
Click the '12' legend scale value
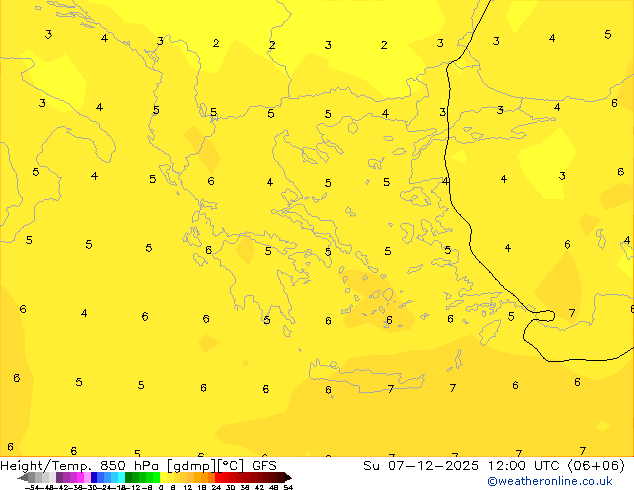(188, 487)
